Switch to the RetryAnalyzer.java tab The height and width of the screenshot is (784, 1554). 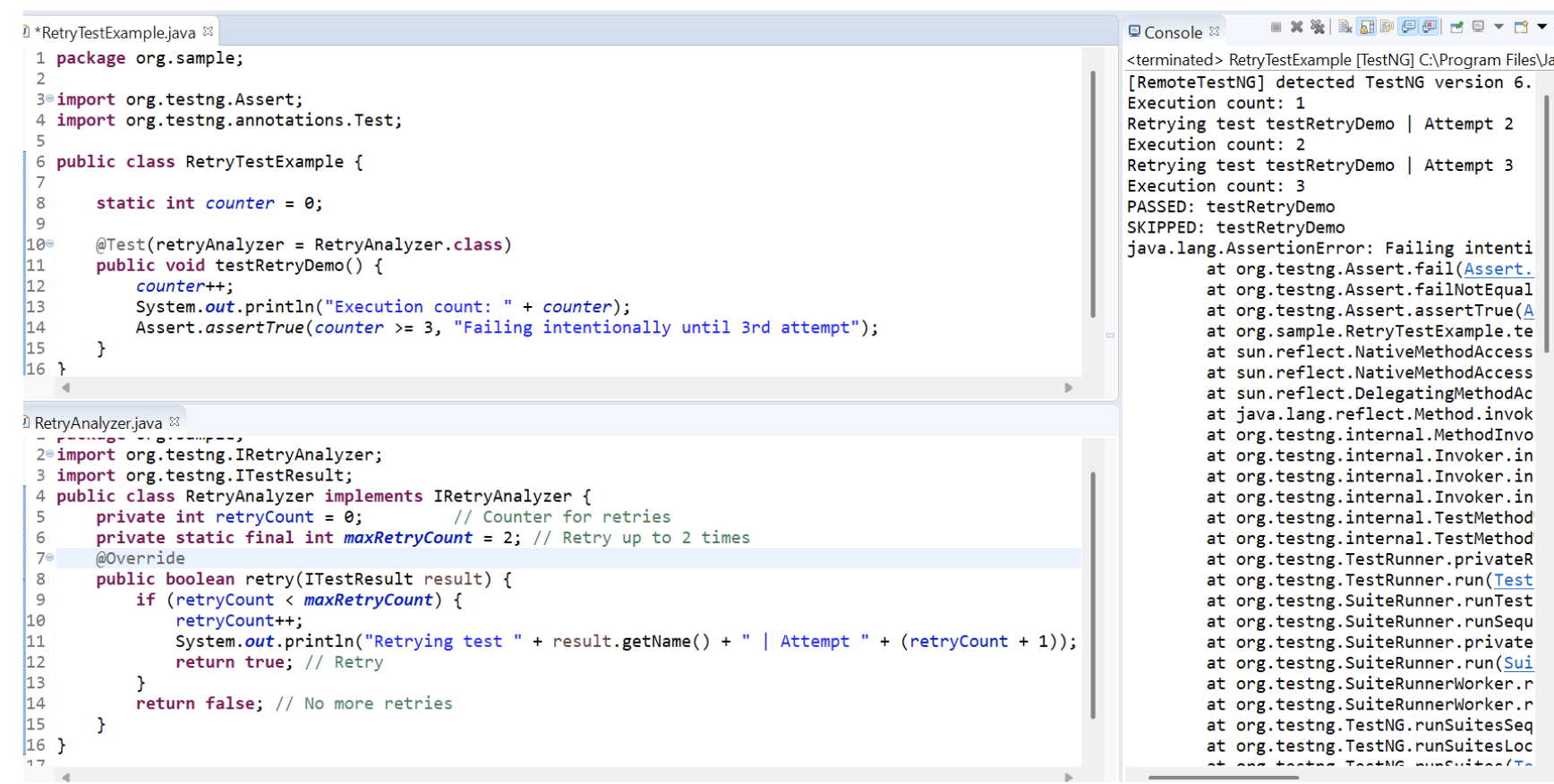click(x=98, y=422)
